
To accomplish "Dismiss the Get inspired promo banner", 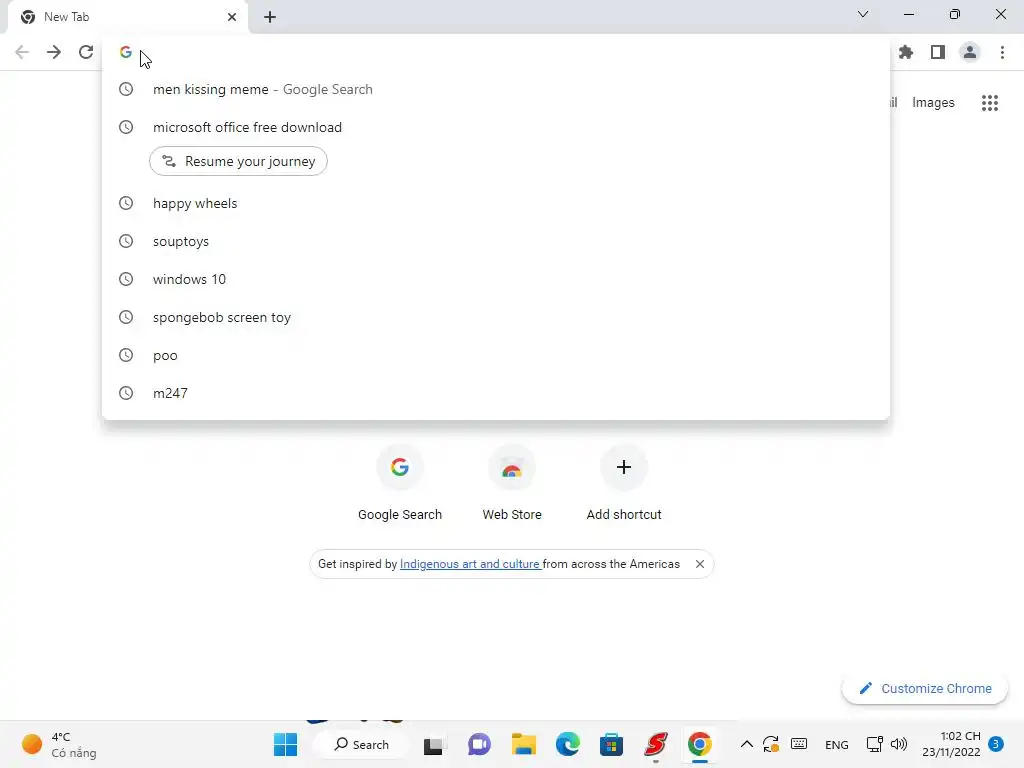I will pyautogui.click(x=699, y=564).
